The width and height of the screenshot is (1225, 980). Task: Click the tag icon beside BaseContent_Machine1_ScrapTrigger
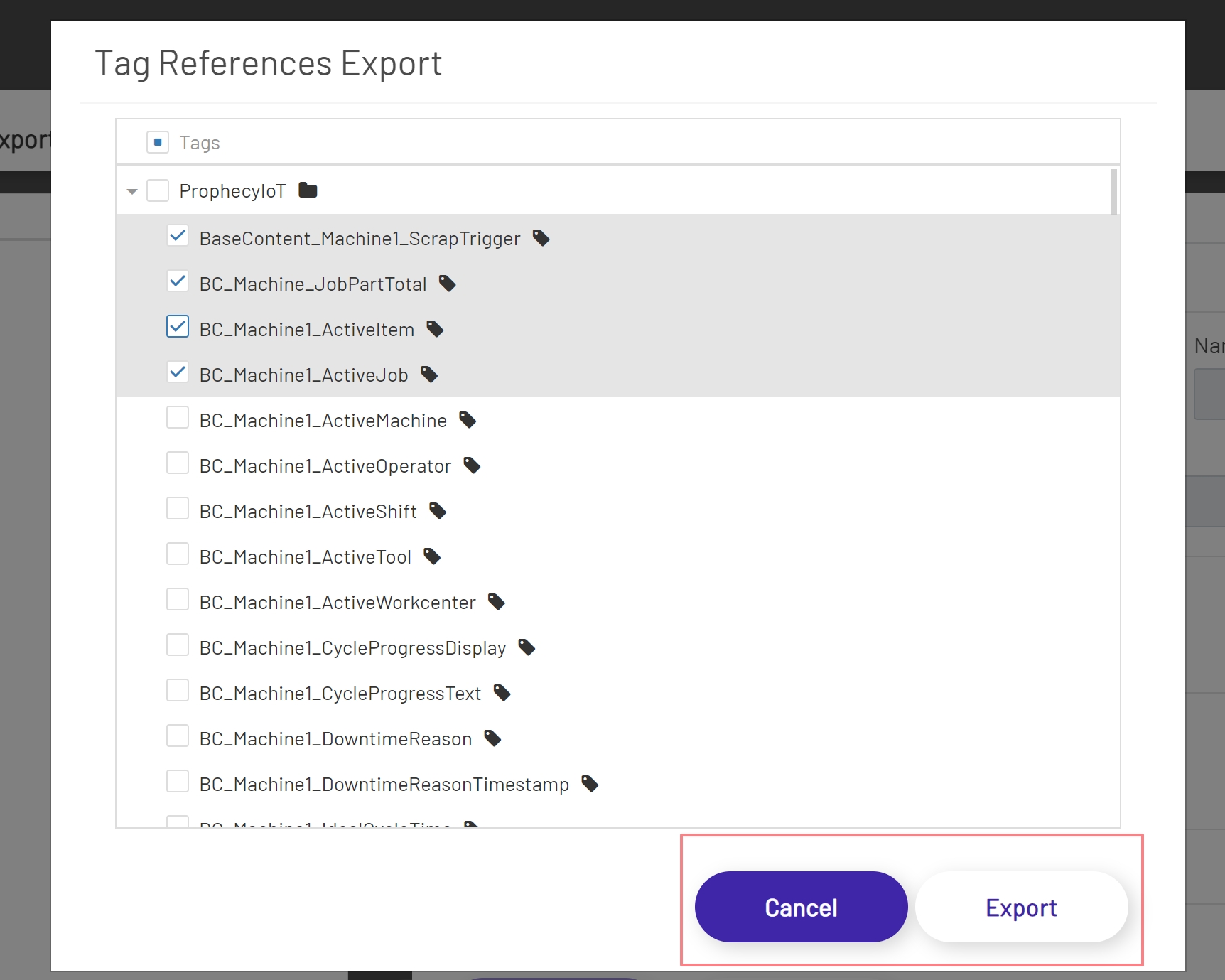point(540,238)
